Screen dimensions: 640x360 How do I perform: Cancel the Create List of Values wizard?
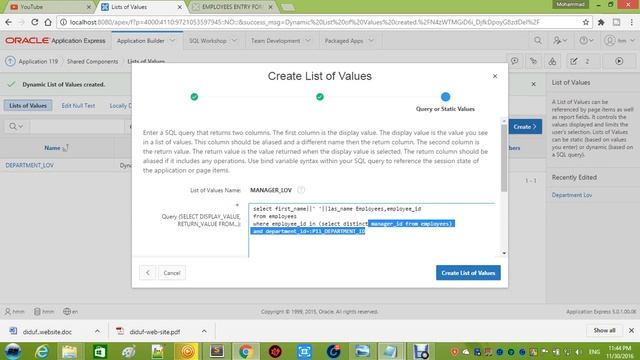pos(171,273)
